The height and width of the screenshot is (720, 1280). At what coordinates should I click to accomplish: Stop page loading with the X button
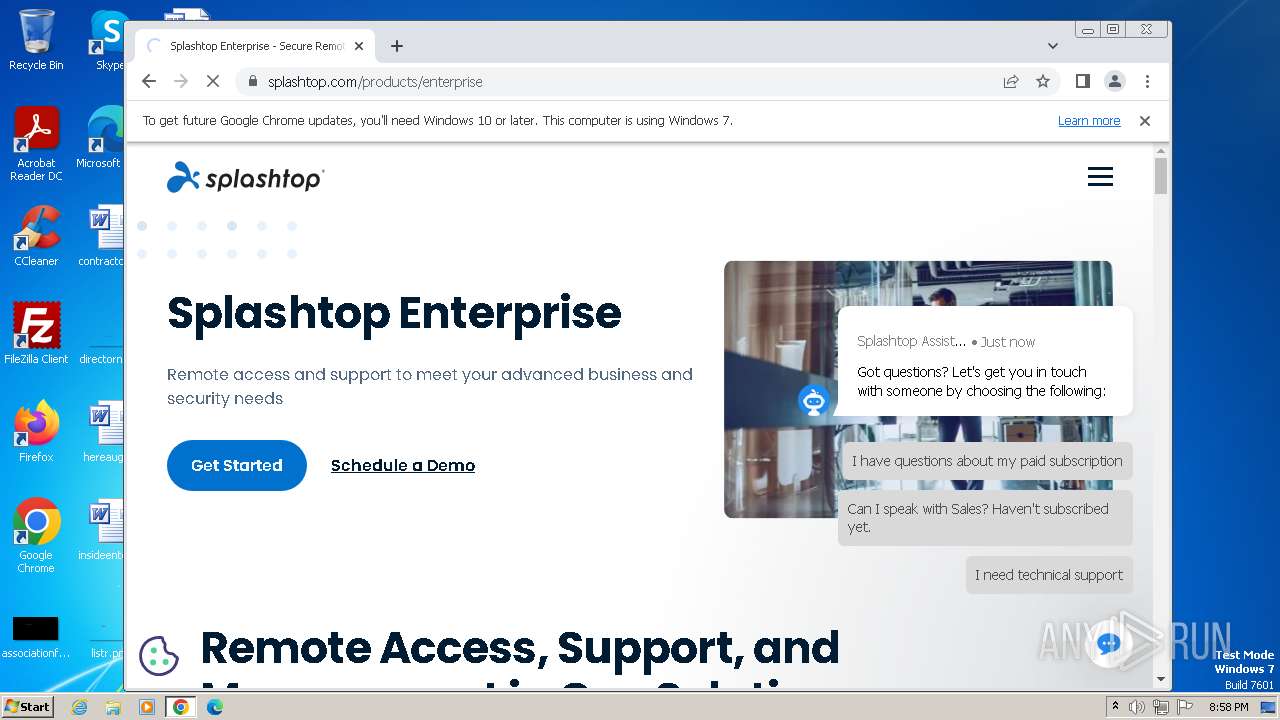[213, 81]
